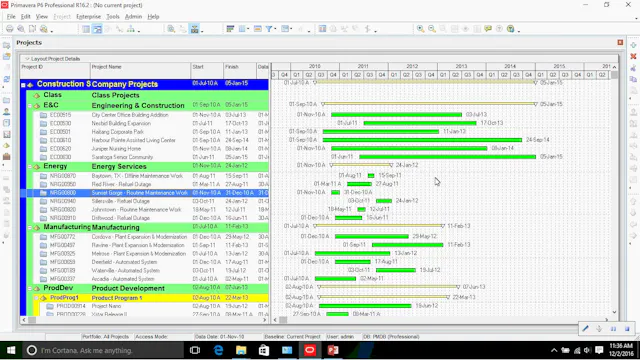Click the Print toolbar icon

coord(9,29)
